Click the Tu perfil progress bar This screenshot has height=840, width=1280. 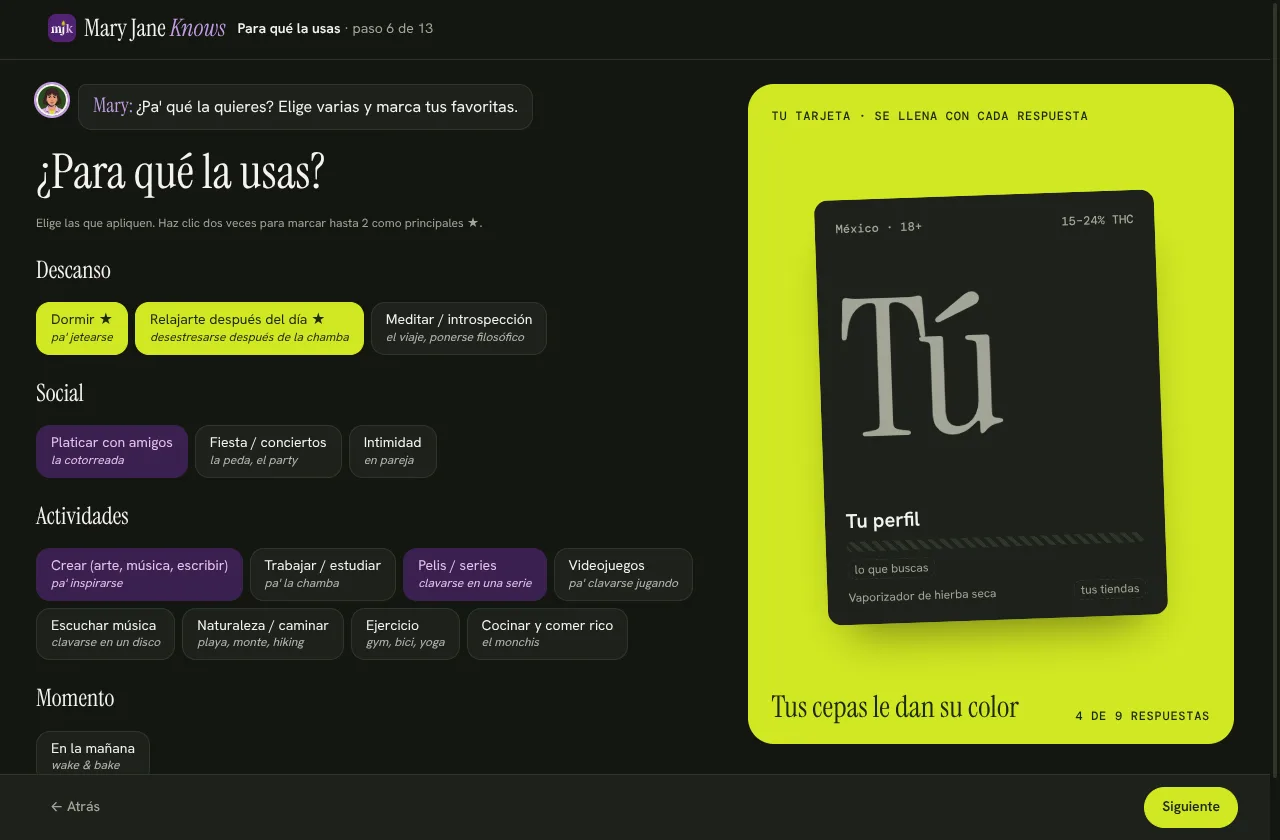[x=995, y=542]
